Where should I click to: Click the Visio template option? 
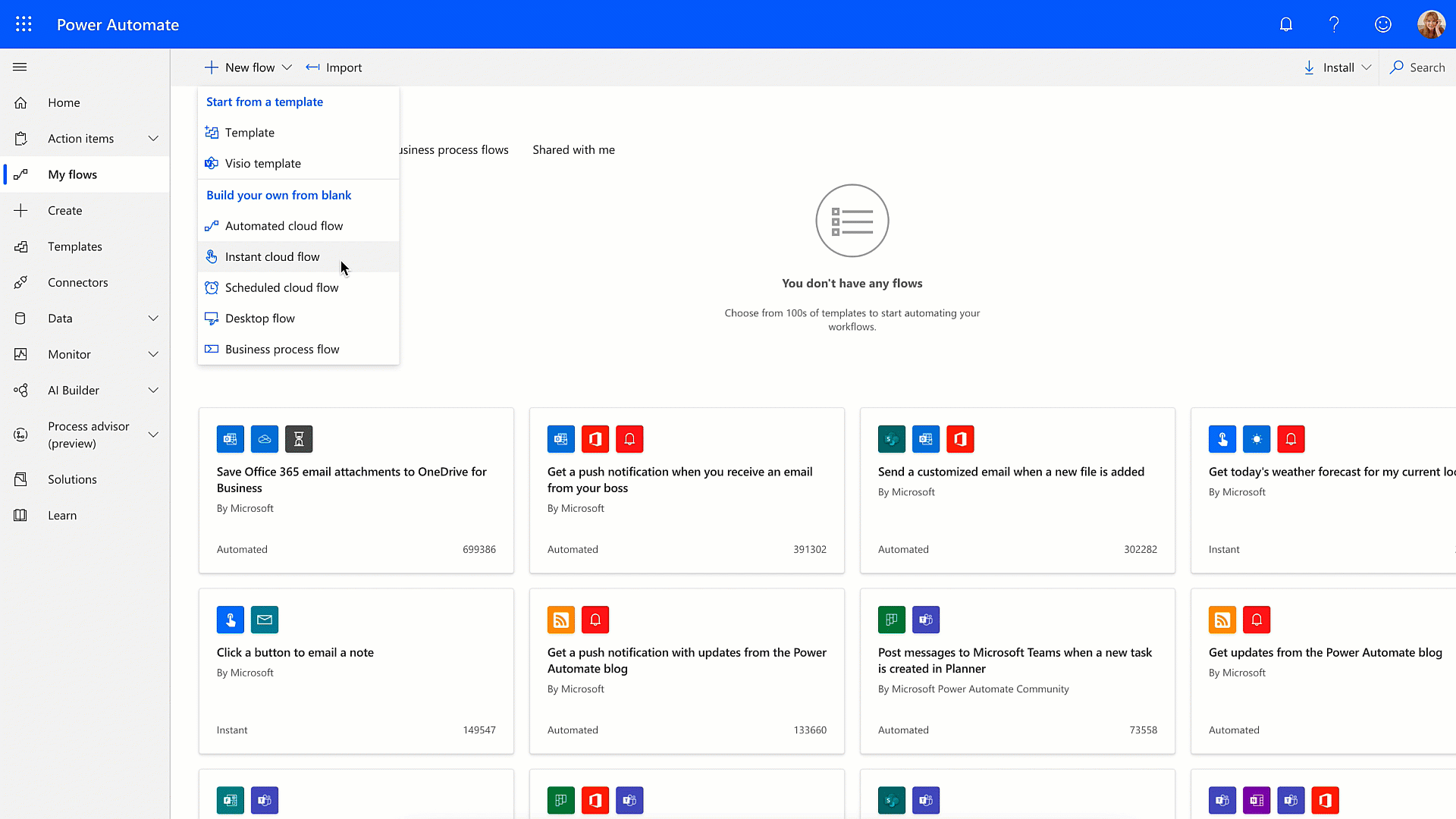click(263, 163)
